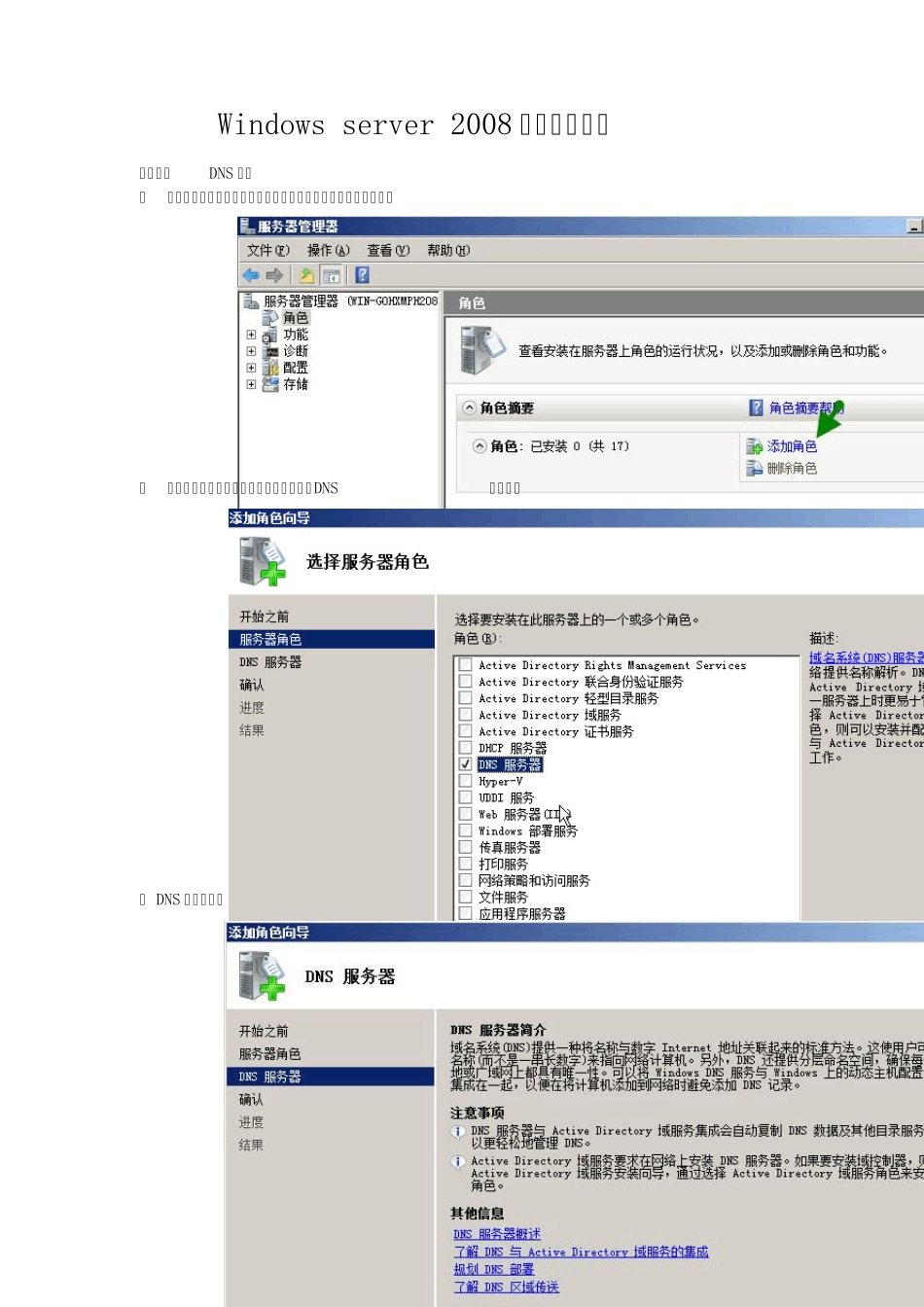Check the Hyper-V role
The height and width of the screenshot is (1307, 924).
[465, 781]
